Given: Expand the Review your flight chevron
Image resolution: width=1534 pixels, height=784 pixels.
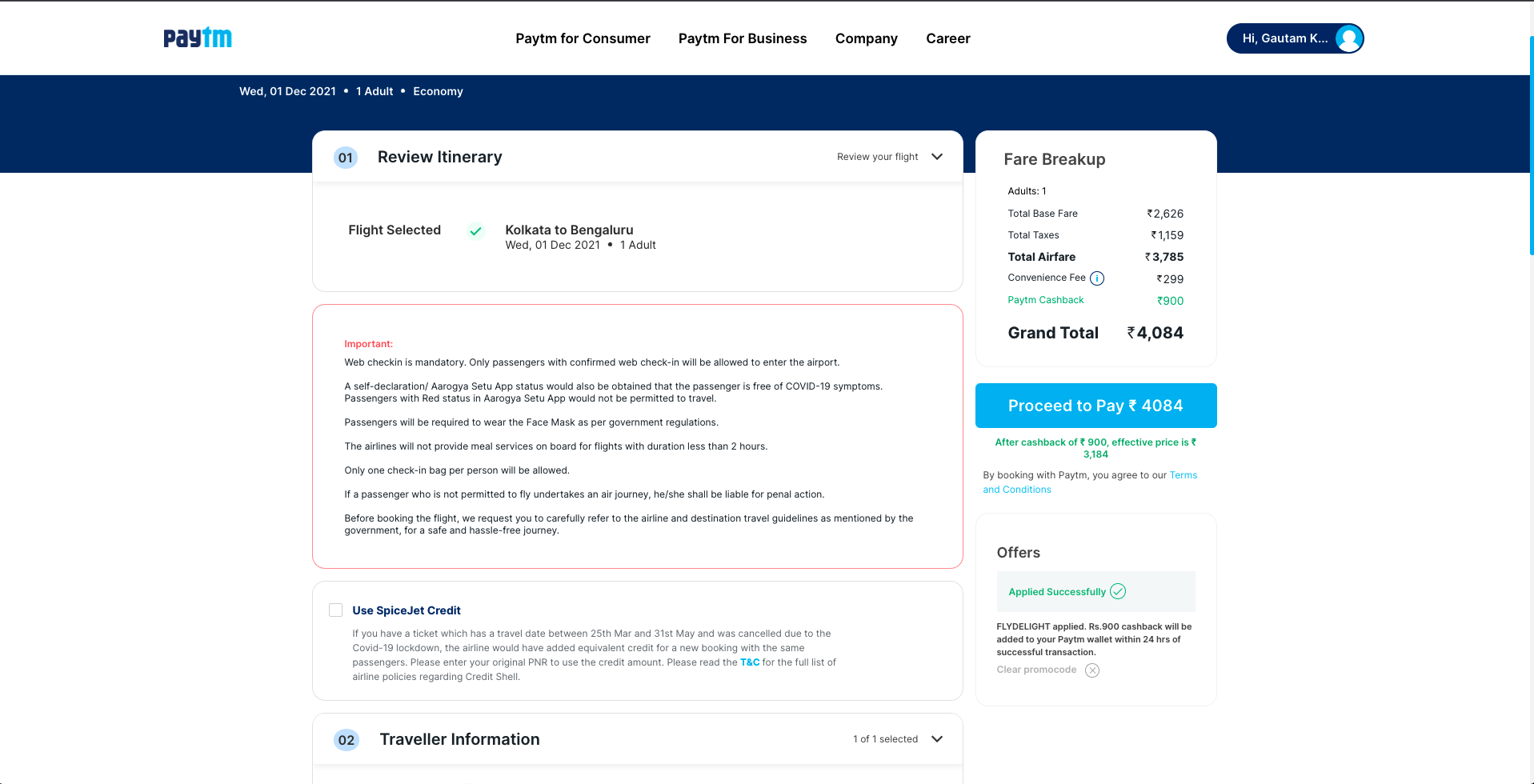Looking at the screenshot, I should coord(937,157).
